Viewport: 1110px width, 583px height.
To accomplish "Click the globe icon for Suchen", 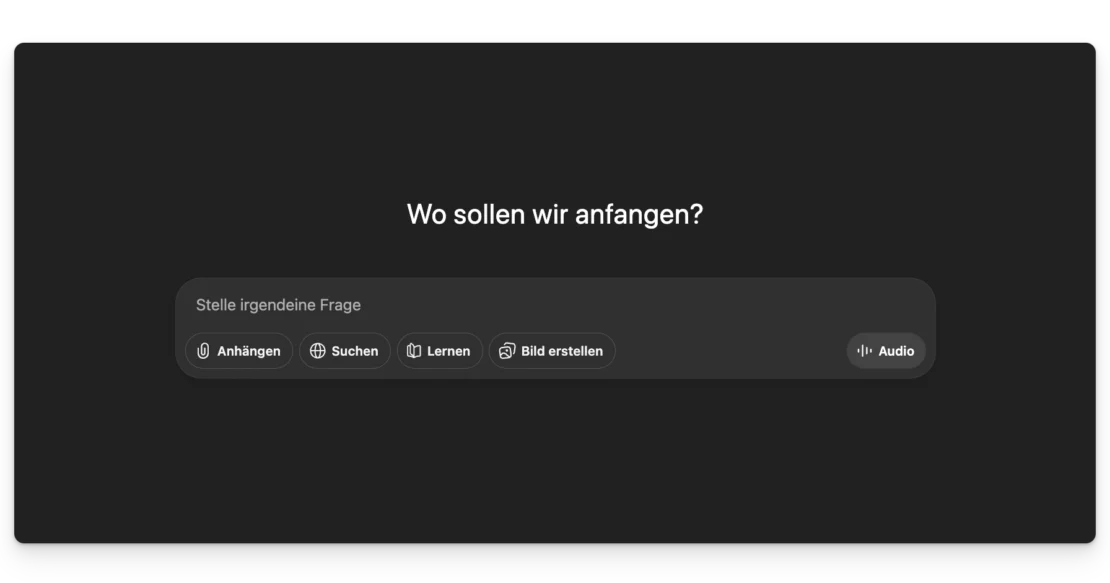I will coord(318,351).
